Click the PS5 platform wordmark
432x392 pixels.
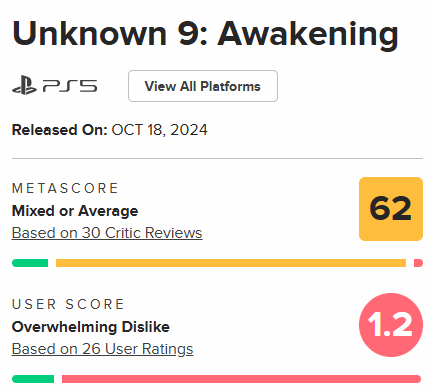click(70, 86)
